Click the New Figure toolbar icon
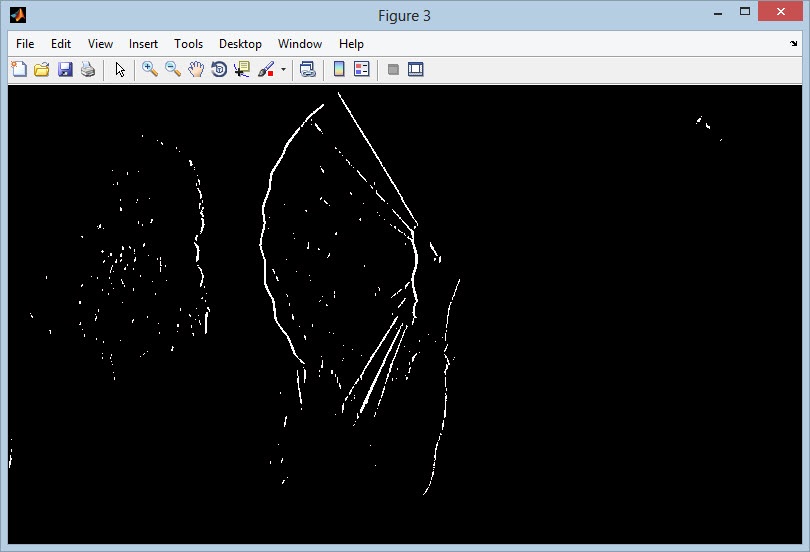Image resolution: width=810 pixels, height=552 pixels. tap(19, 69)
